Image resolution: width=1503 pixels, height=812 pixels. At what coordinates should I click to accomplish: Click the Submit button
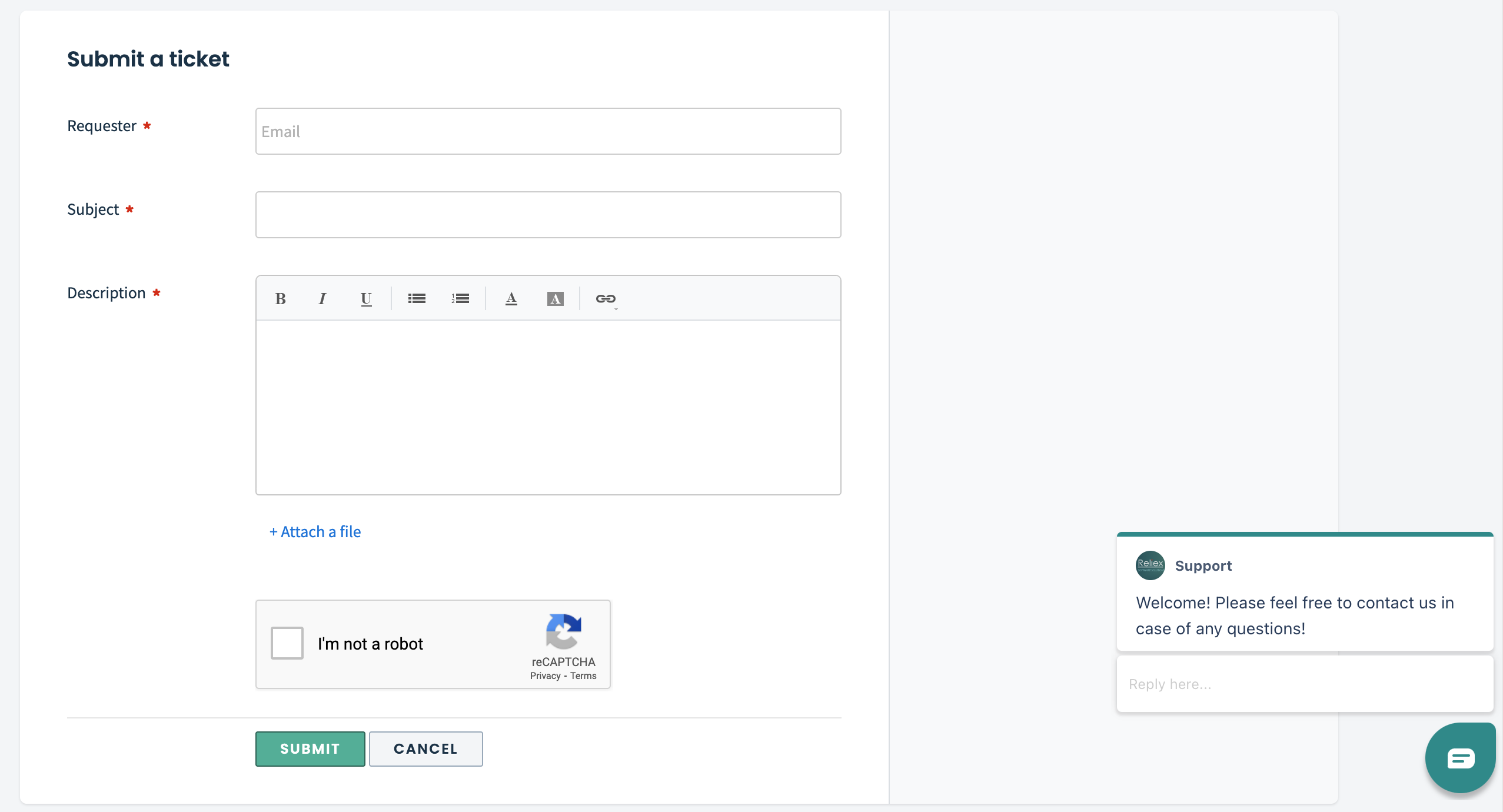coord(310,749)
